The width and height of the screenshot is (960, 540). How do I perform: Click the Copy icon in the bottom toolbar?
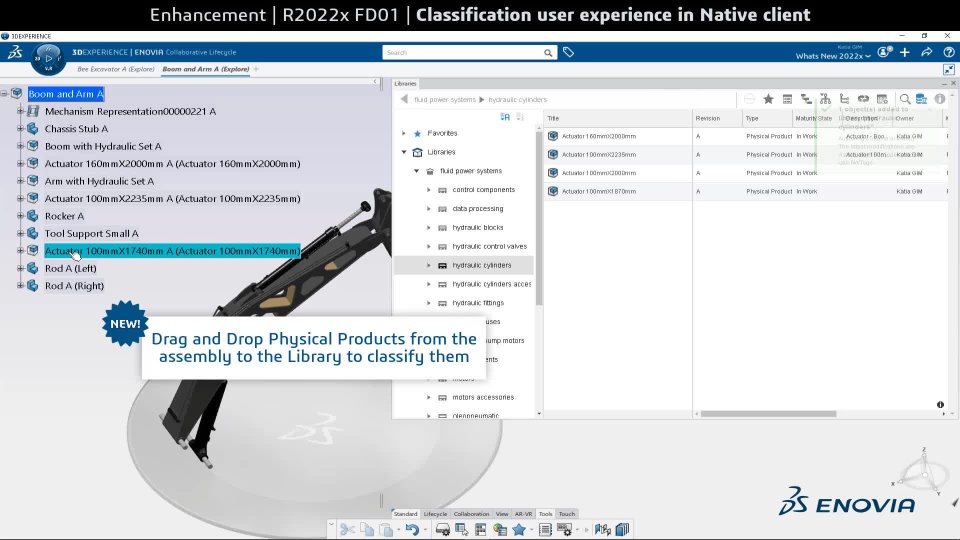coord(367,530)
